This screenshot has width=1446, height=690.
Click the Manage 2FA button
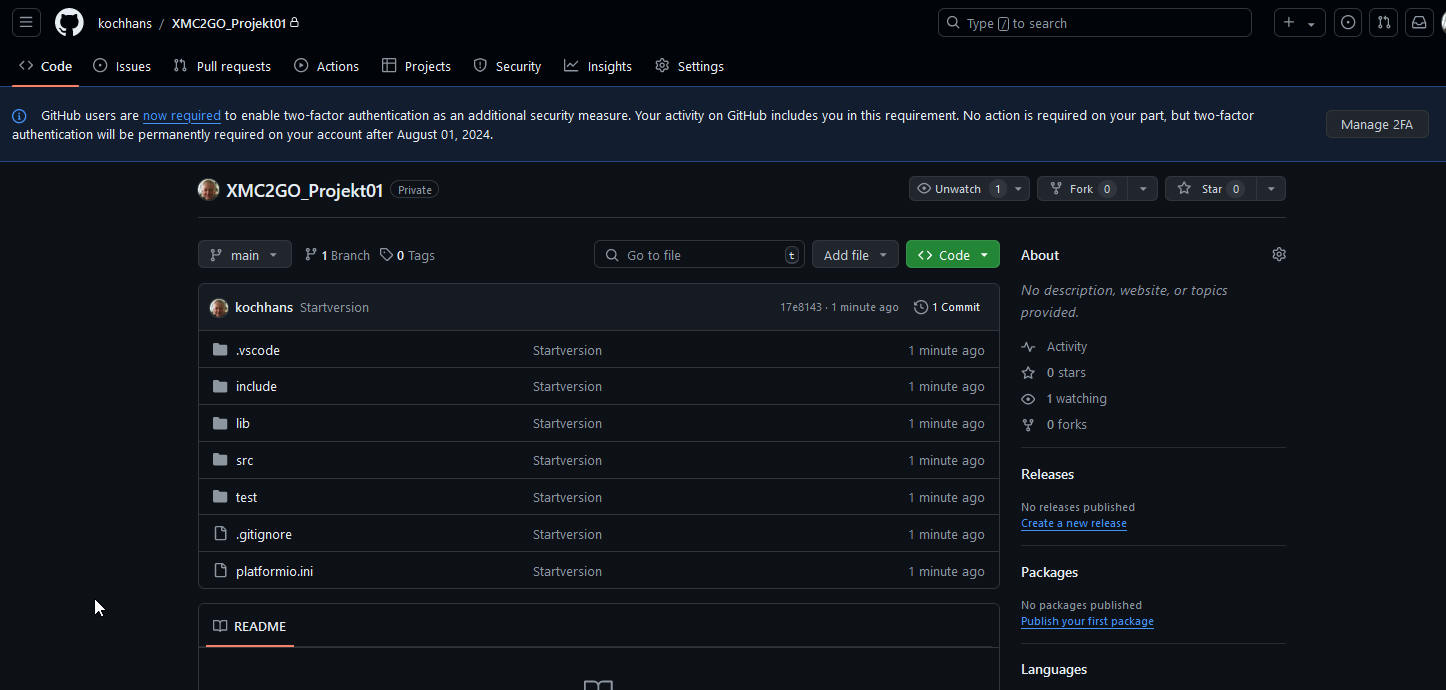(1376, 124)
